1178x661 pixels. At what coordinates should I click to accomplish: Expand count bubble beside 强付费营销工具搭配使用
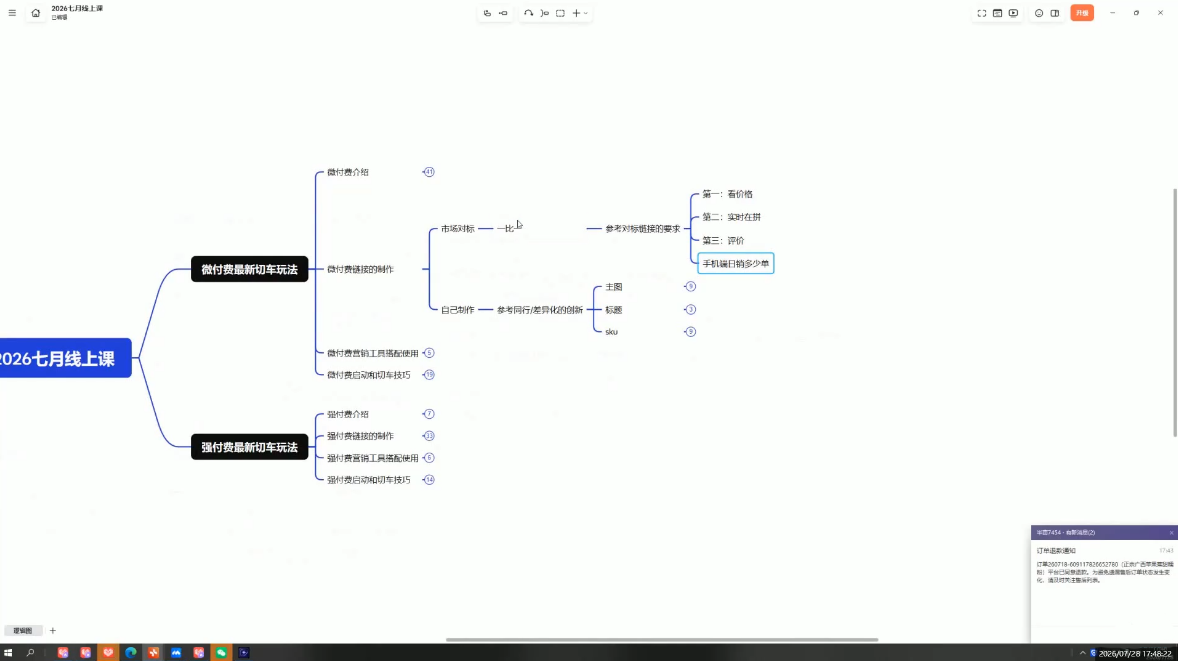click(429, 457)
